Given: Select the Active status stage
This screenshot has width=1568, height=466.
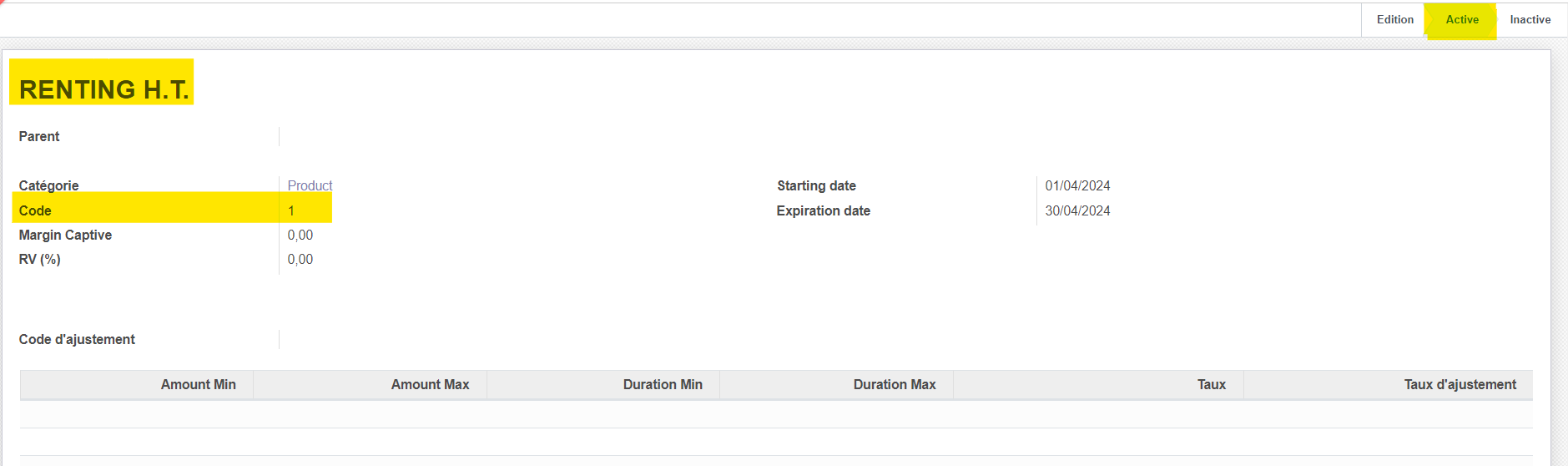Looking at the screenshot, I should click(1461, 20).
